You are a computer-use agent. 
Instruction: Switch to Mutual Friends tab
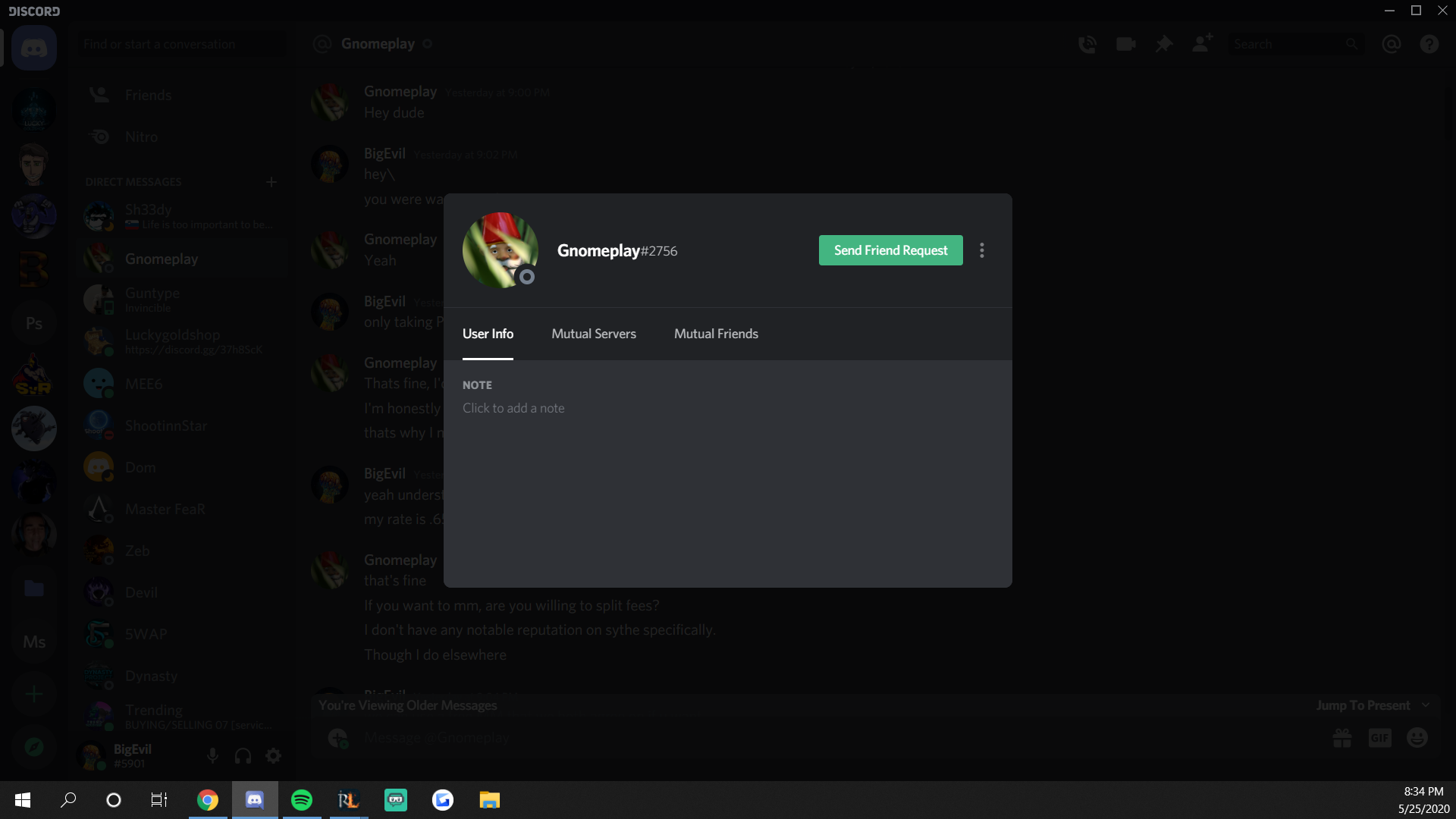(715, 334)
